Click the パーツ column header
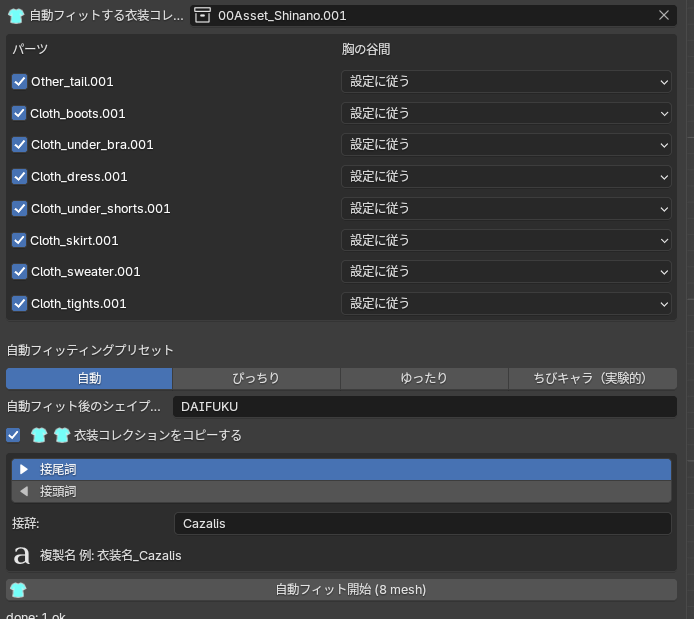The height and width of the screenshot is (619, 694). pyautogui.click(x=30, y=49)
